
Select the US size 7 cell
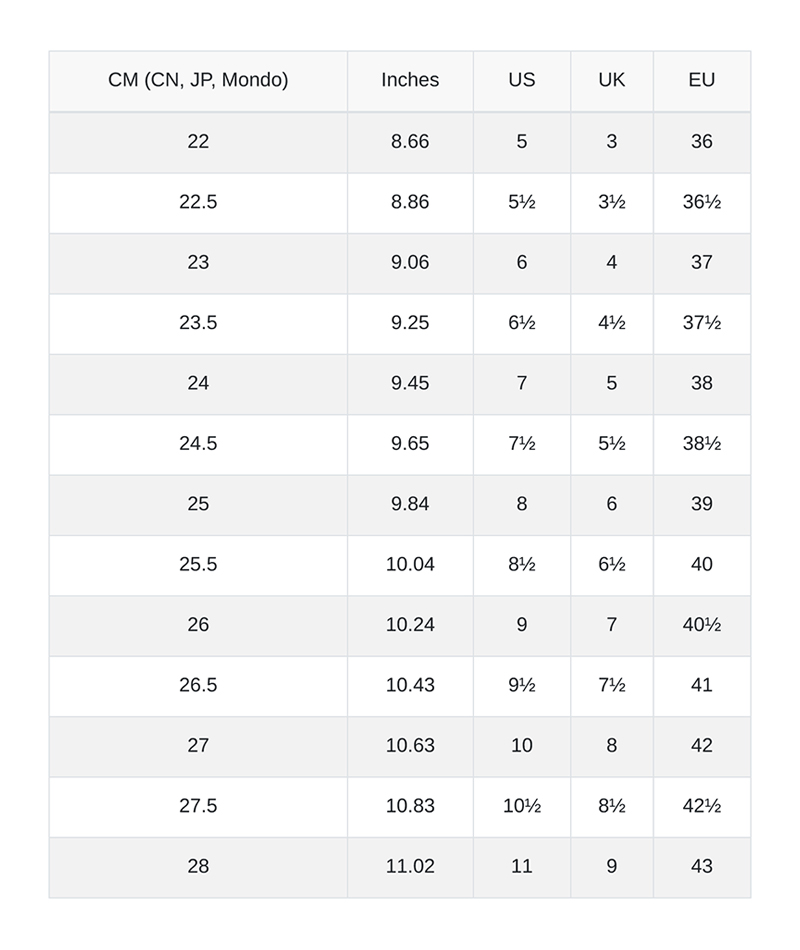coord(522,383)
